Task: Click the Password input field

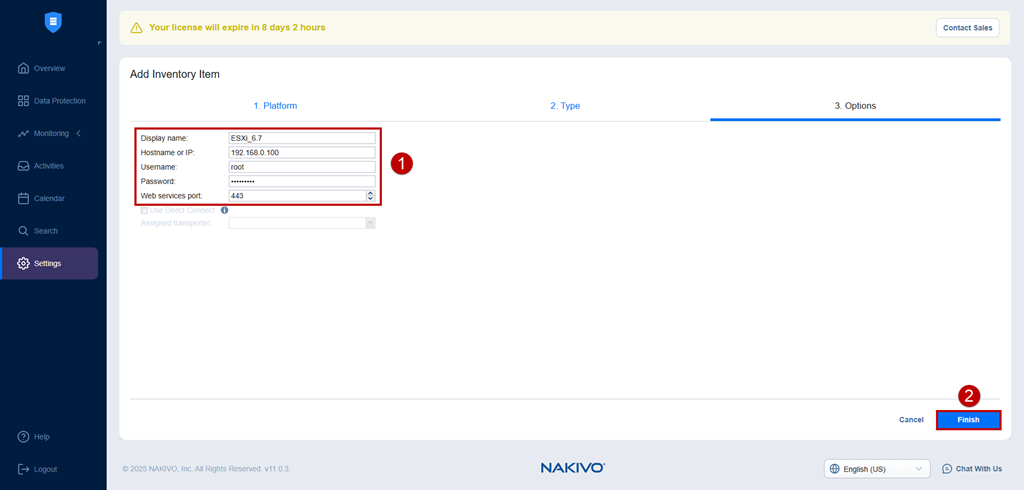Action: pos(302,181)
